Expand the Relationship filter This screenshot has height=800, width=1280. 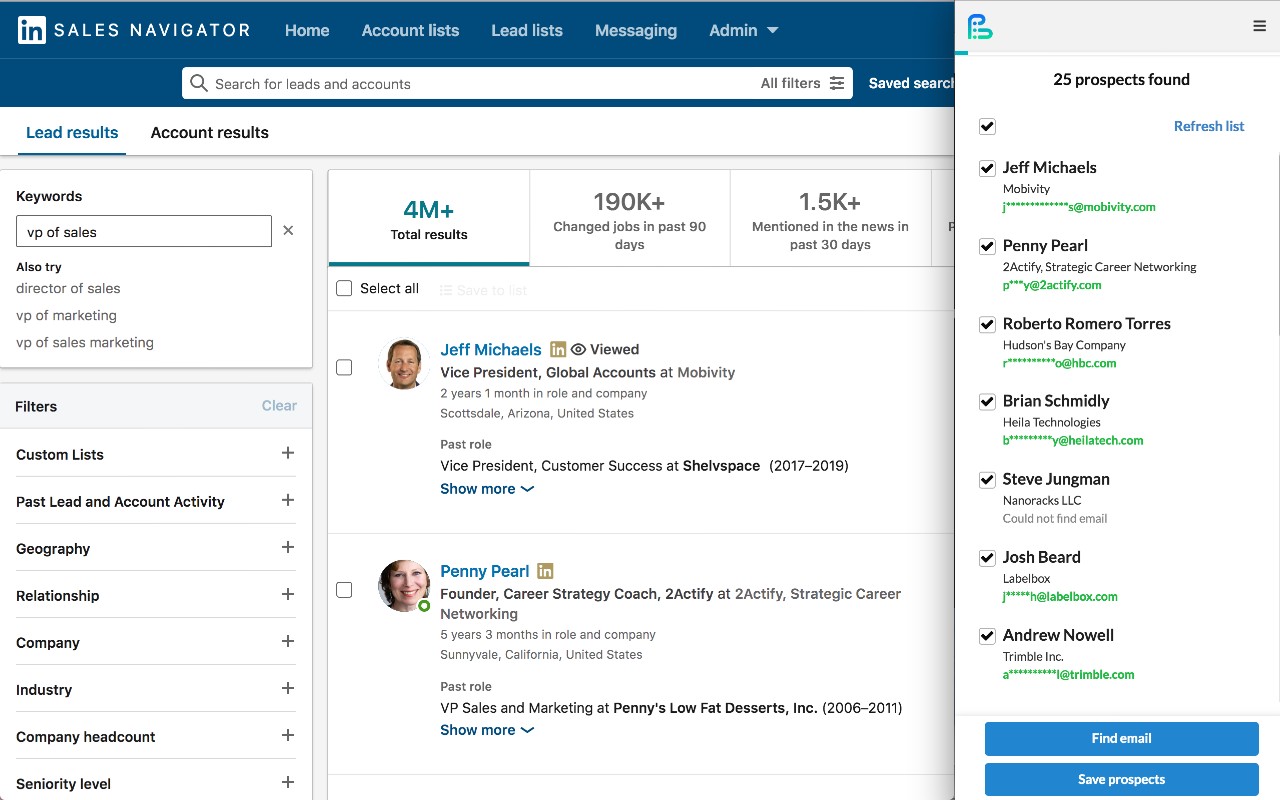pos(288,594)
